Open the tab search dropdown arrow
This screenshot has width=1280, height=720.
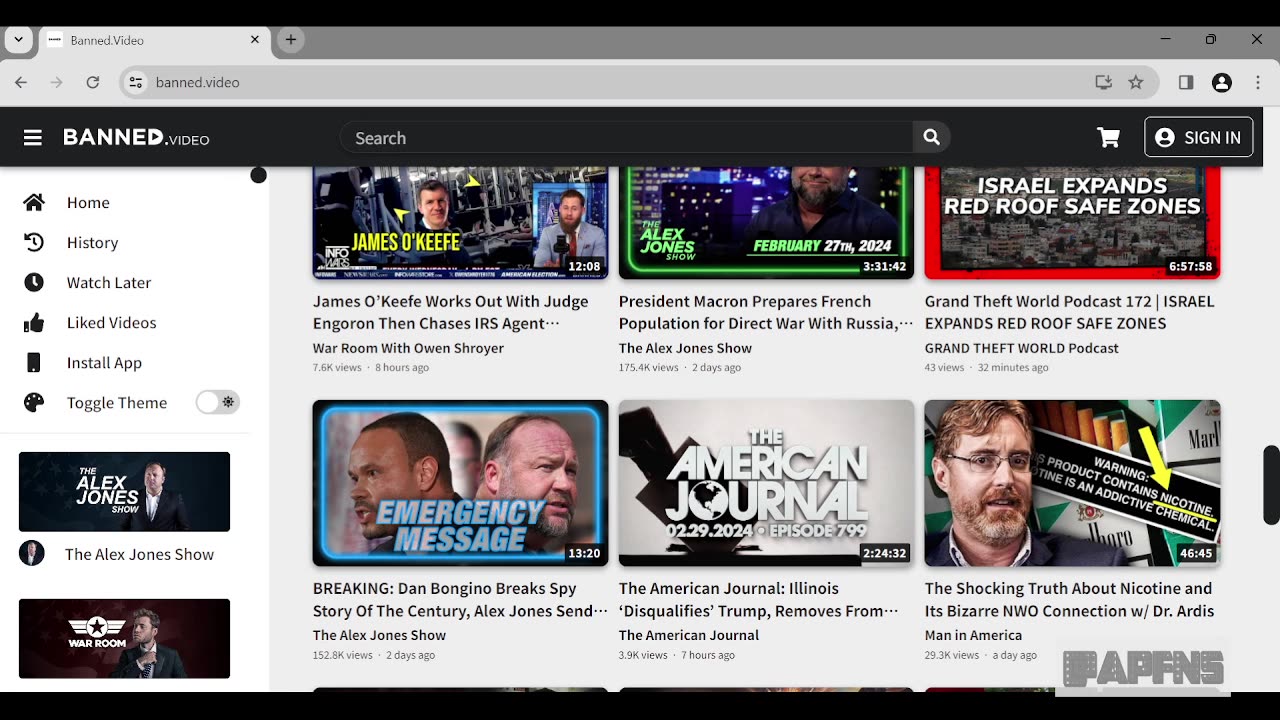[x=18, y=40]
